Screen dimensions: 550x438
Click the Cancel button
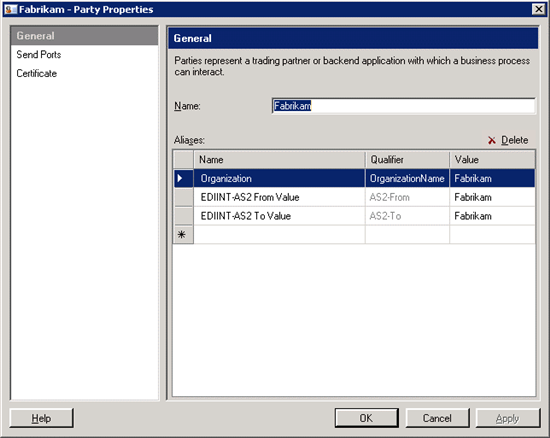437,418
